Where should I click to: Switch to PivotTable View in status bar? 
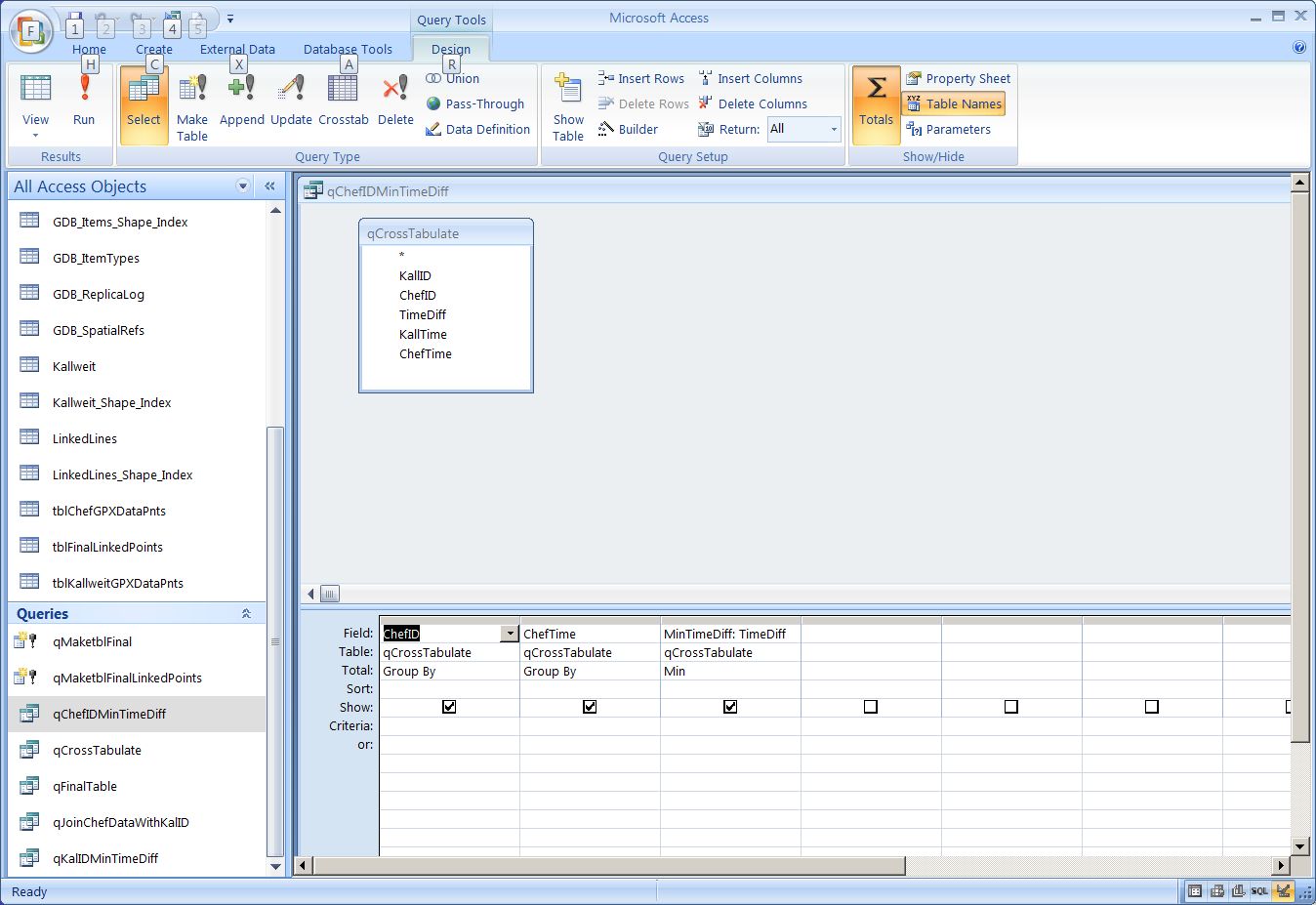tap(1216, 890)
